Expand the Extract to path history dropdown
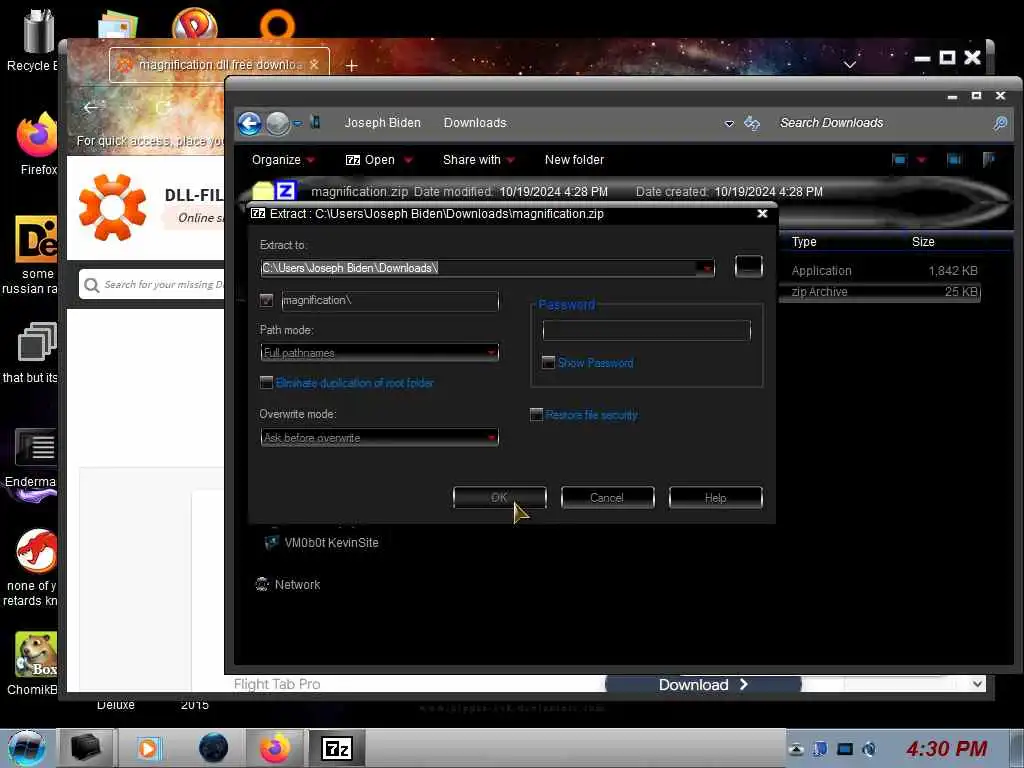 [x=707, y=268]
